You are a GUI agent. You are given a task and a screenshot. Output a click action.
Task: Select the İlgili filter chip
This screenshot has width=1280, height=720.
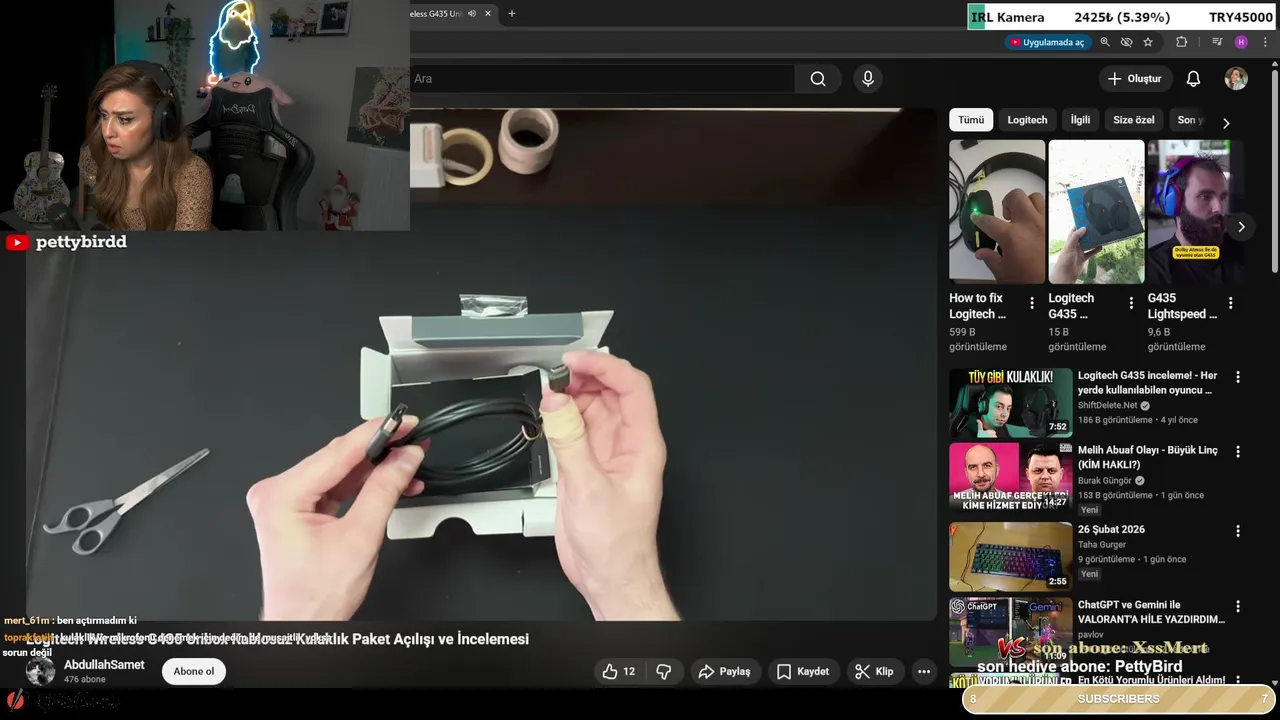pyautogui.click(x=1080, y=120)
